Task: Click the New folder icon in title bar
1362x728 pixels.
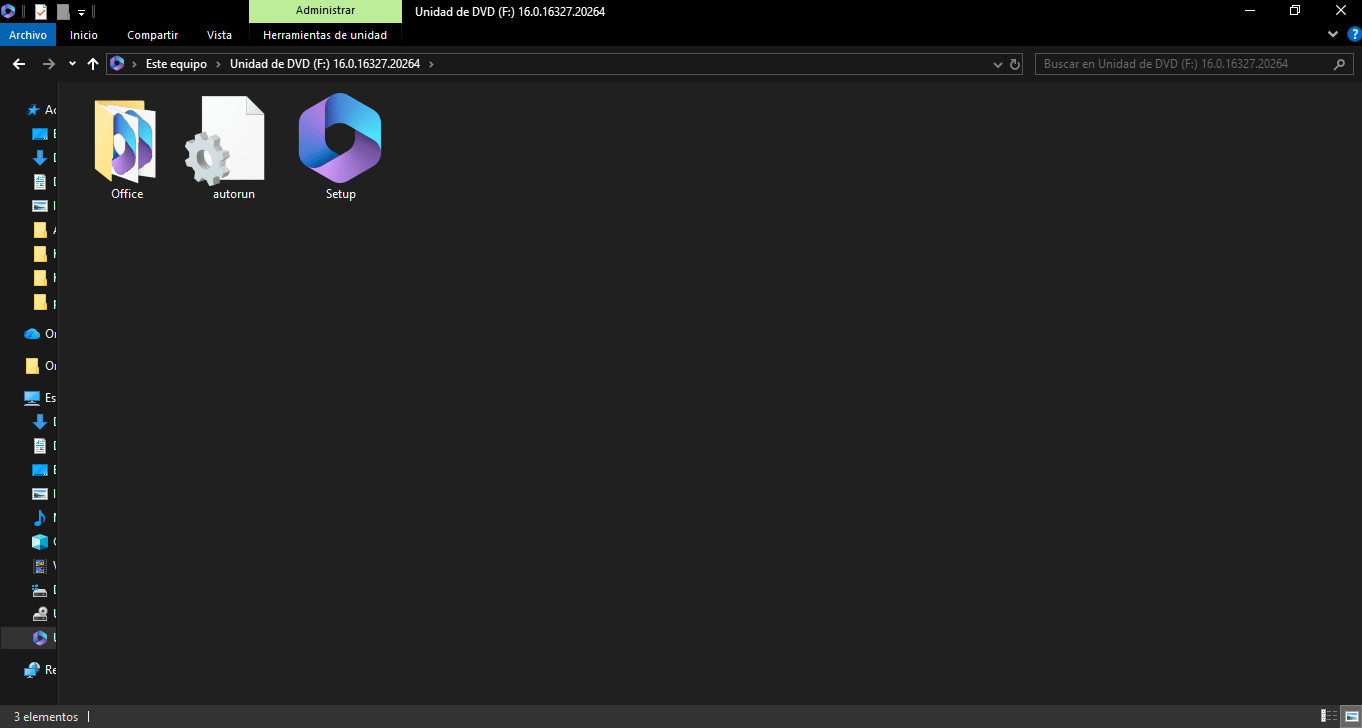Action: tap(63, 12)
